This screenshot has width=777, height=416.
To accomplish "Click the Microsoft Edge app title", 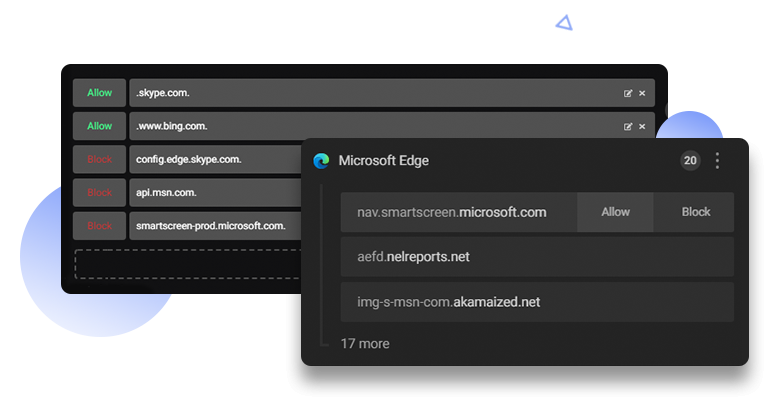I will [384, 161].
